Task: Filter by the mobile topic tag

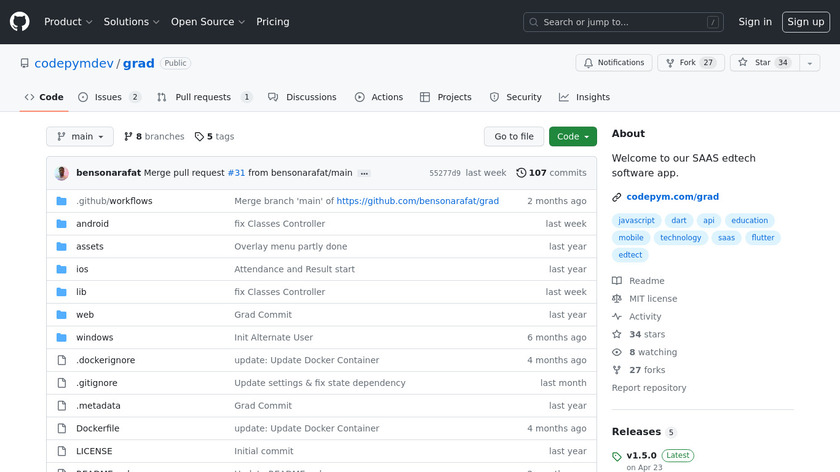Action: pyautogui.click(x=631, y=237)
